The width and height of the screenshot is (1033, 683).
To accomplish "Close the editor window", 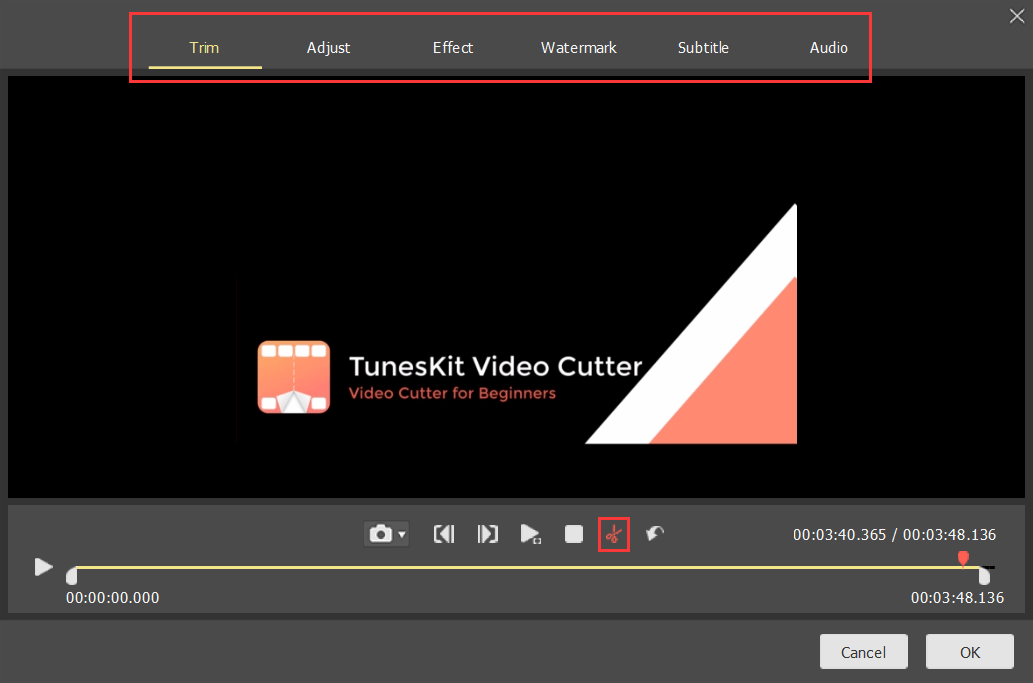I will pos(1017,16).
